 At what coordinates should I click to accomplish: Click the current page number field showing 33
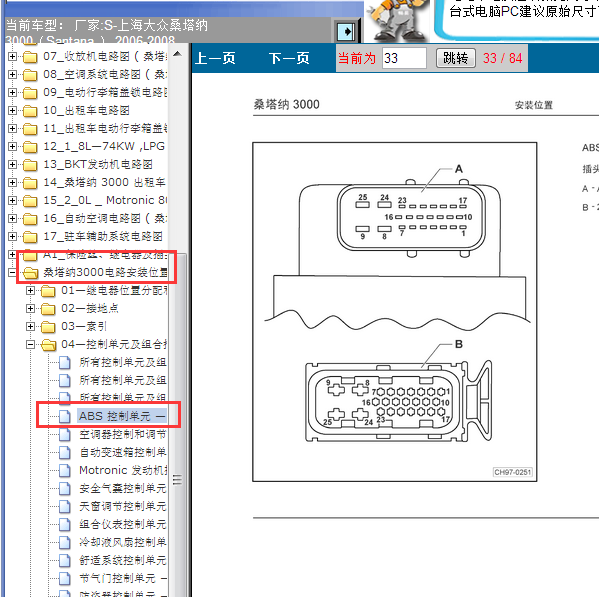(x=404, y=58)
